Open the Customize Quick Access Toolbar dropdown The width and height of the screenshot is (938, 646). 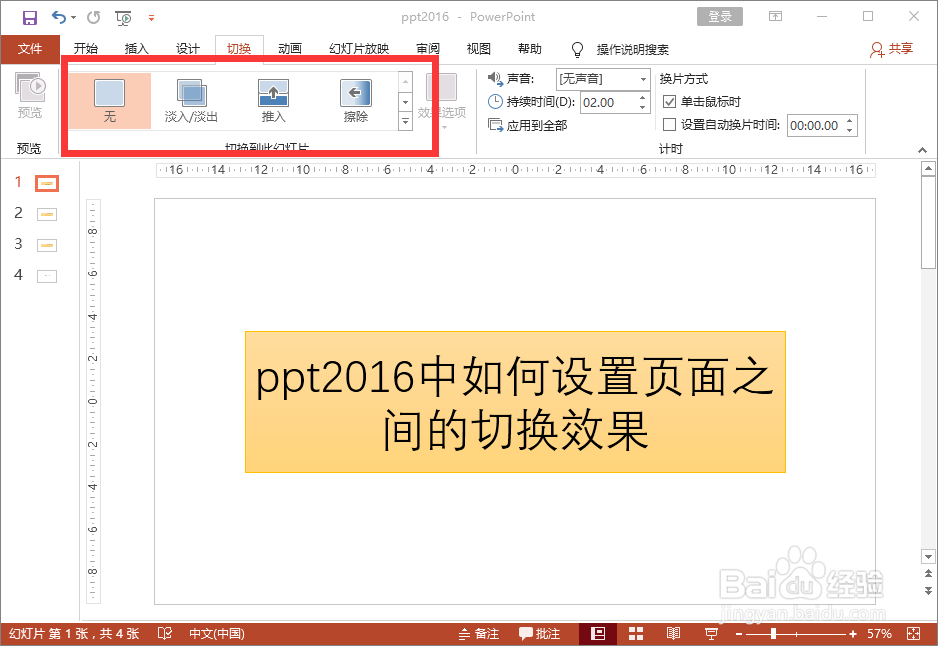[151, 18]
